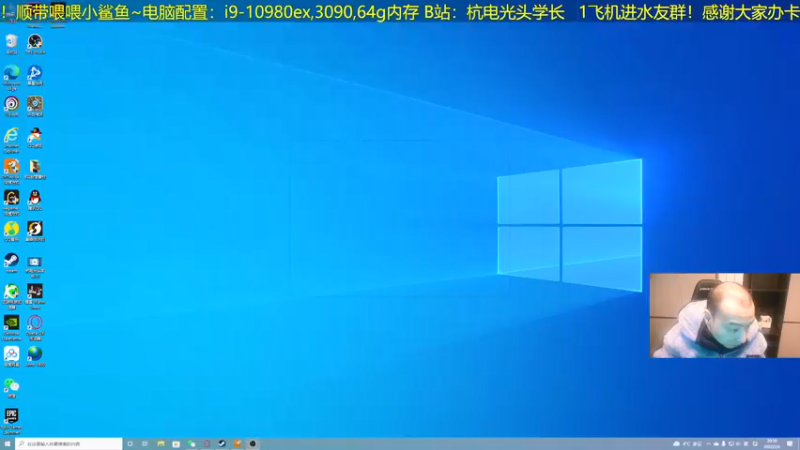Select the gold-framed blue swirl game icon
Viewport: 800px width, 450px height.
35,106
